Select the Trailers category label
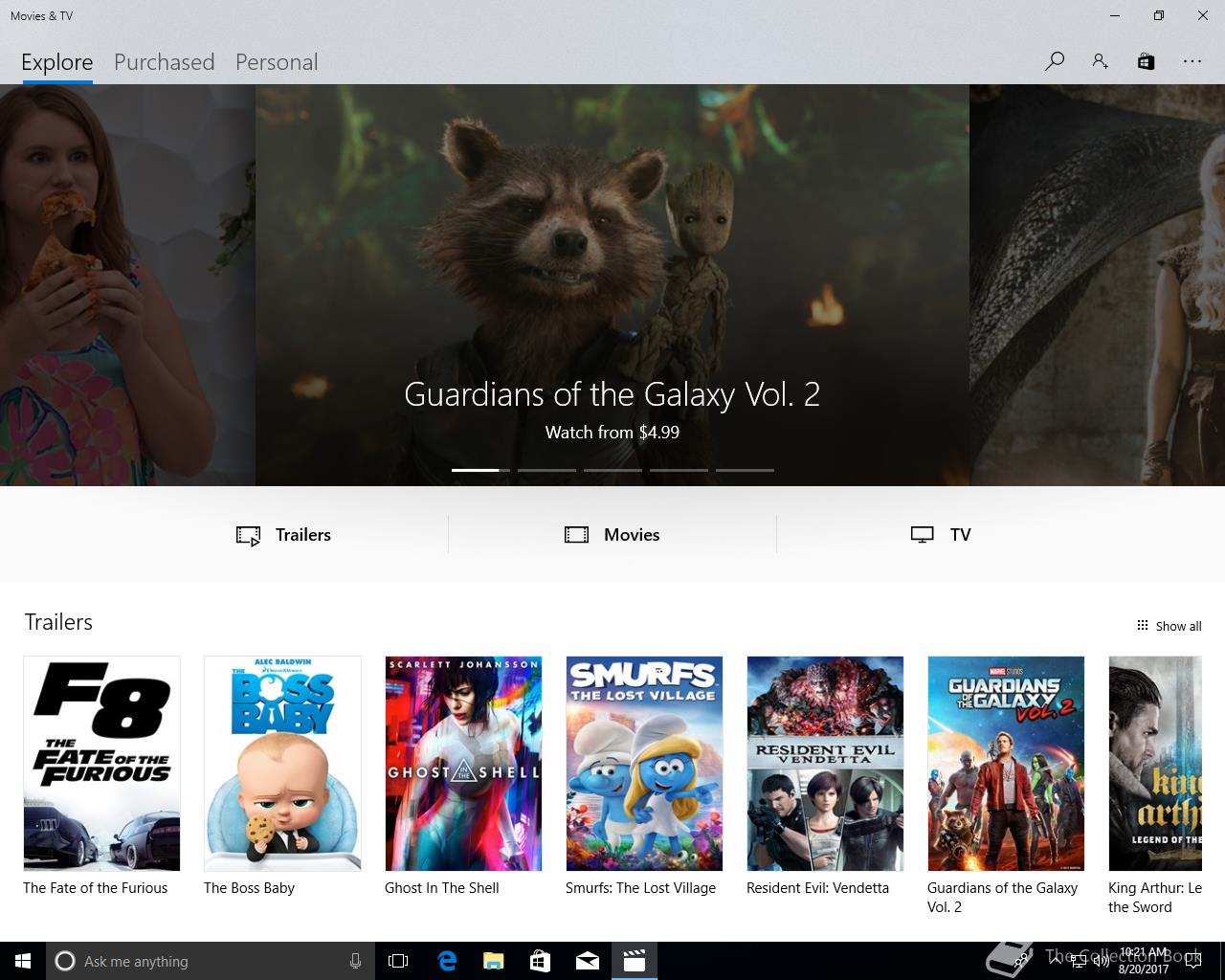This screenshot has height=980, width=1225. 303,535
